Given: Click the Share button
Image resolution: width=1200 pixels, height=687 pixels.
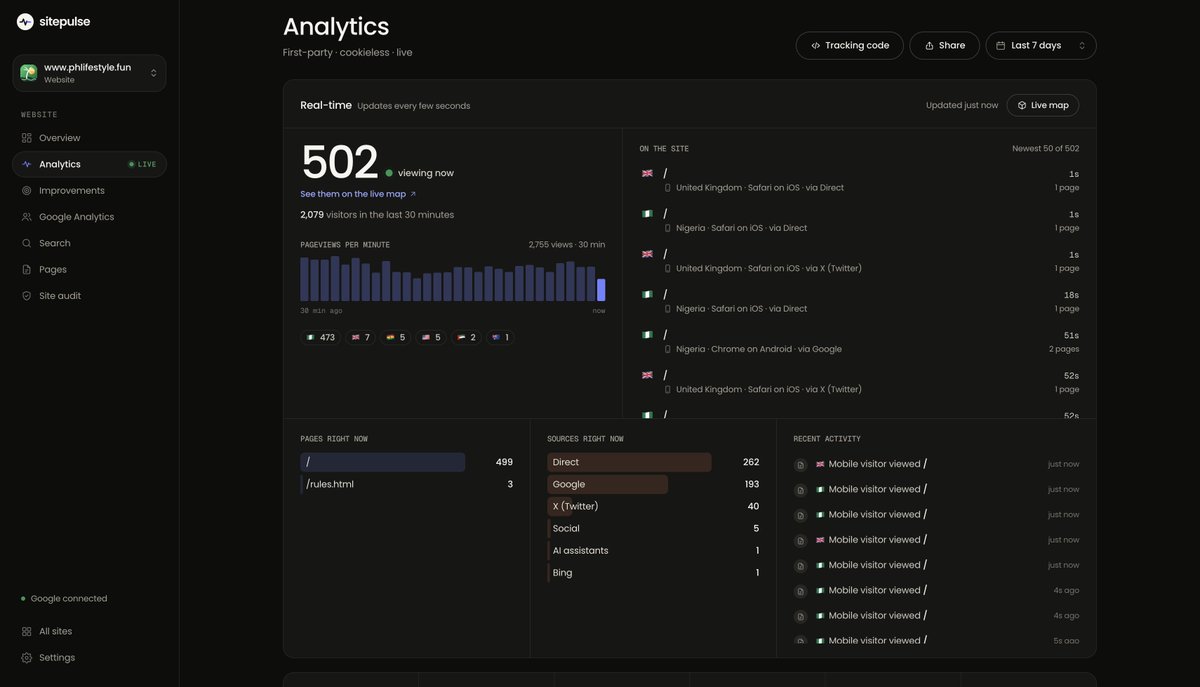Looking at the screenshot, I should click(x=944, y=46).
